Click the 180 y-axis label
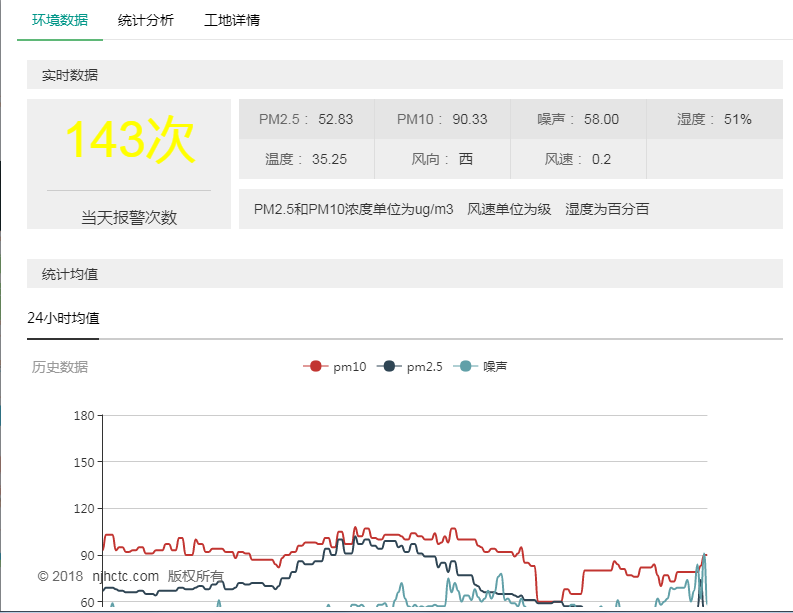This screenshot has height=613, width=793. (84, 416)
